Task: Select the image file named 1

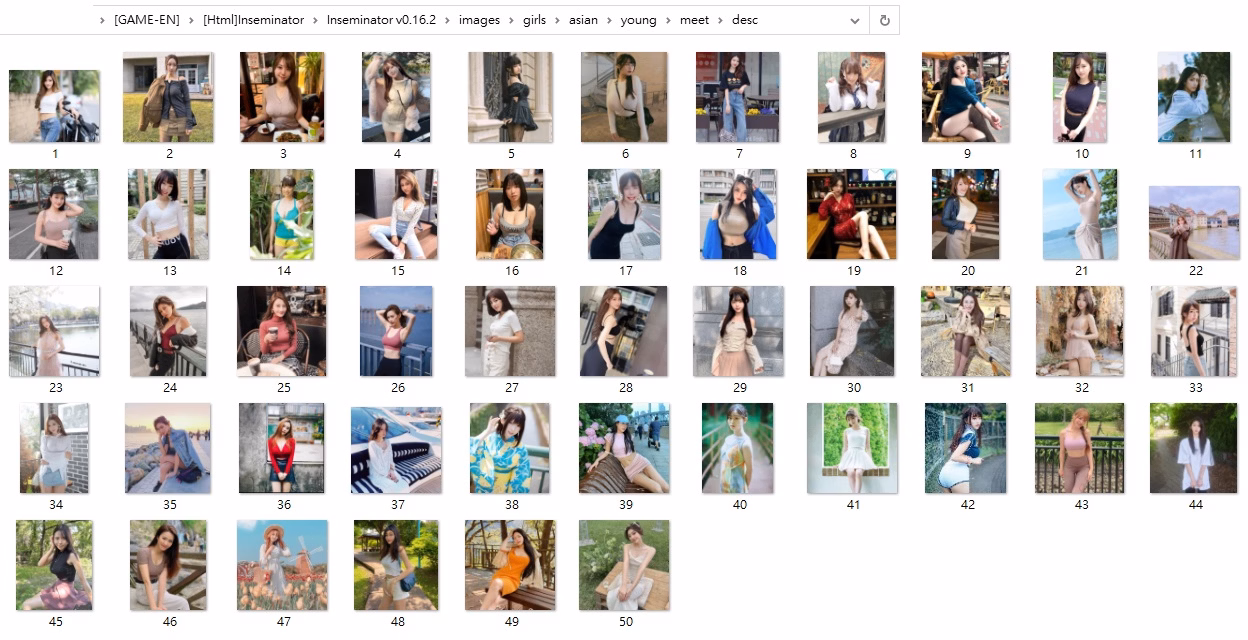Action: [x=54, y=106]
